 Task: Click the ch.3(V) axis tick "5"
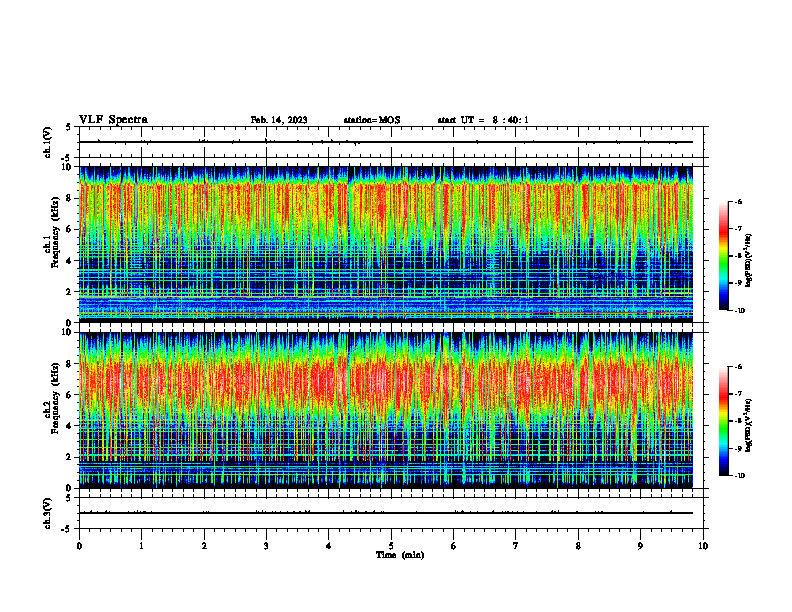coord(69,498)
